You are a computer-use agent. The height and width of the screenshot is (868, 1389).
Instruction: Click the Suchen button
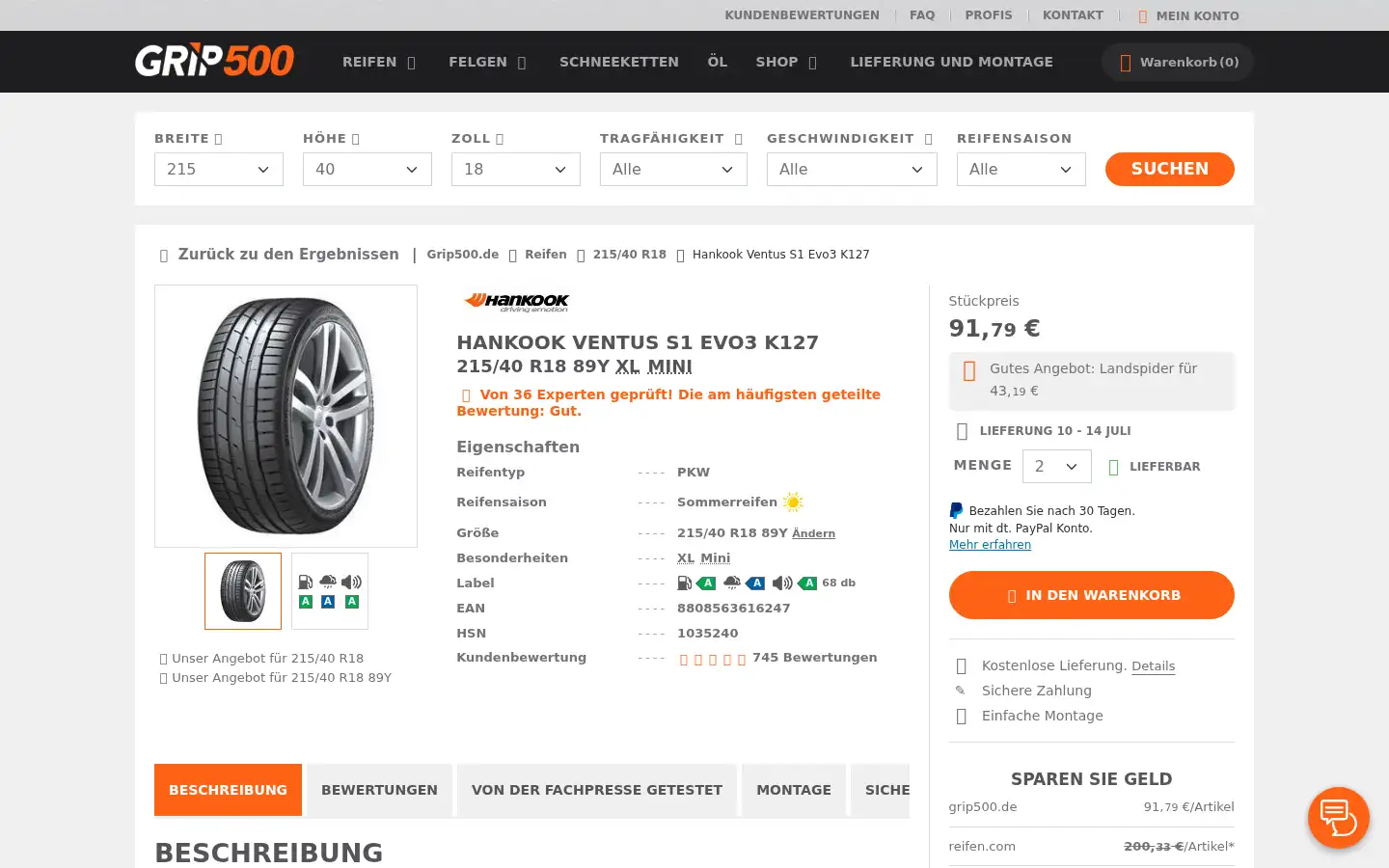click(x=1170, y=169)
